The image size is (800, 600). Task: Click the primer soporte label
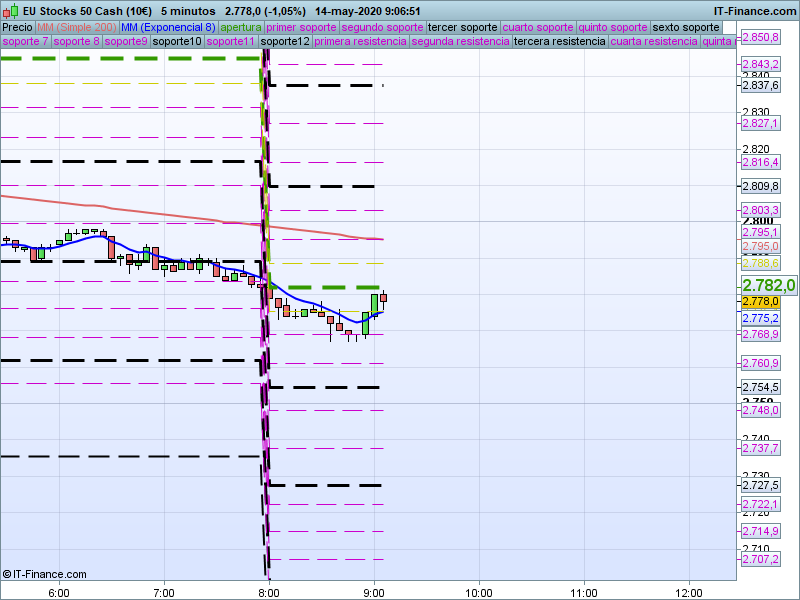pyautogui.click(x=301, y=28)
